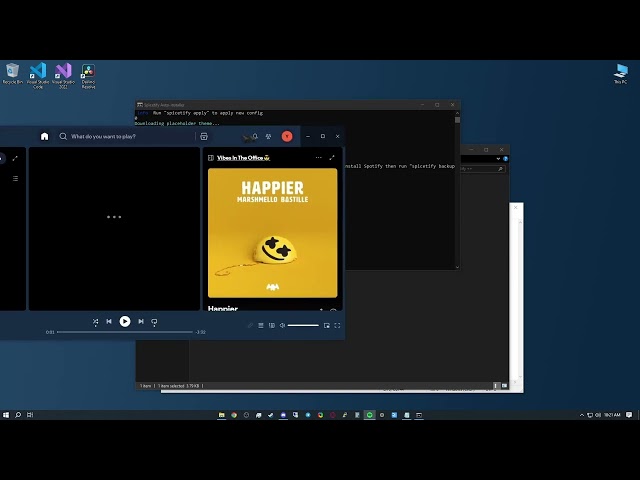This screenshot has height=480, width=640.
Task: Skip to next track
Action: click(141, 322)
